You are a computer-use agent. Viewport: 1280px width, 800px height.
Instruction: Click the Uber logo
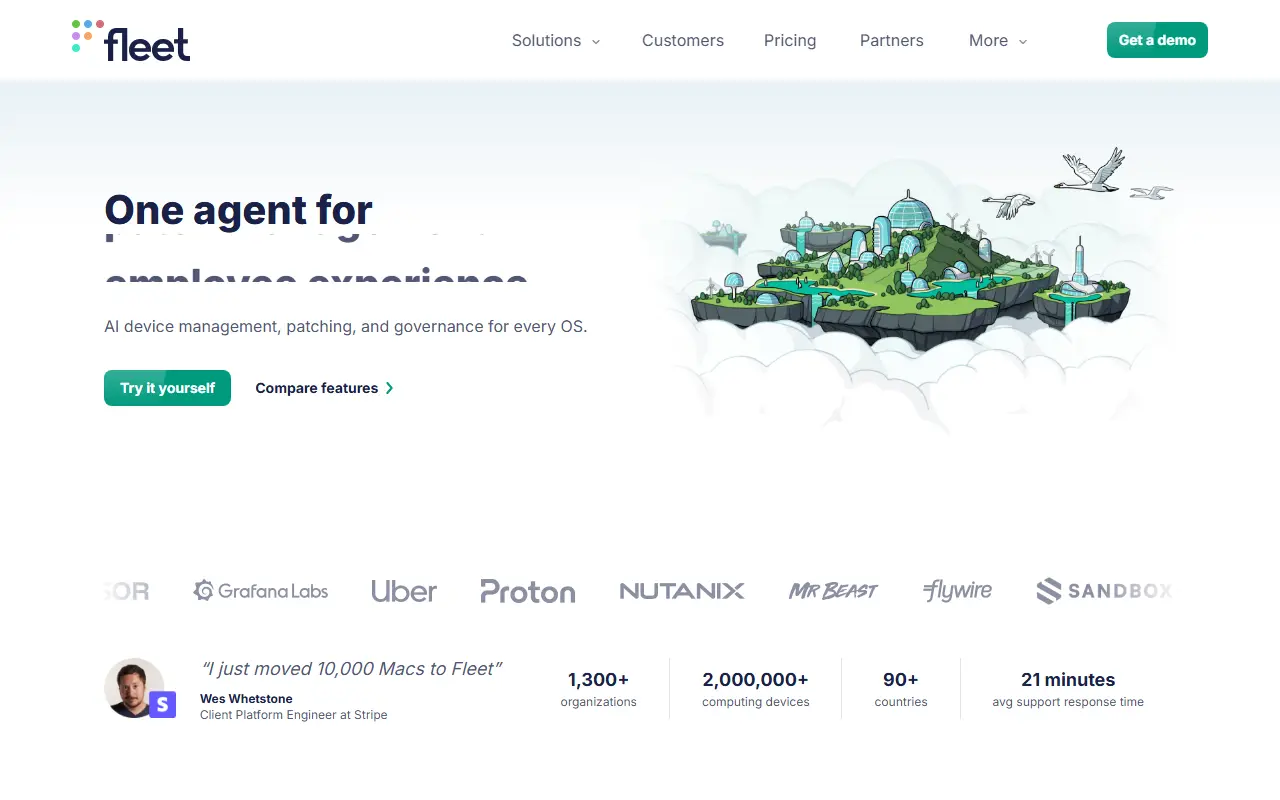click(x=404, y=591)
